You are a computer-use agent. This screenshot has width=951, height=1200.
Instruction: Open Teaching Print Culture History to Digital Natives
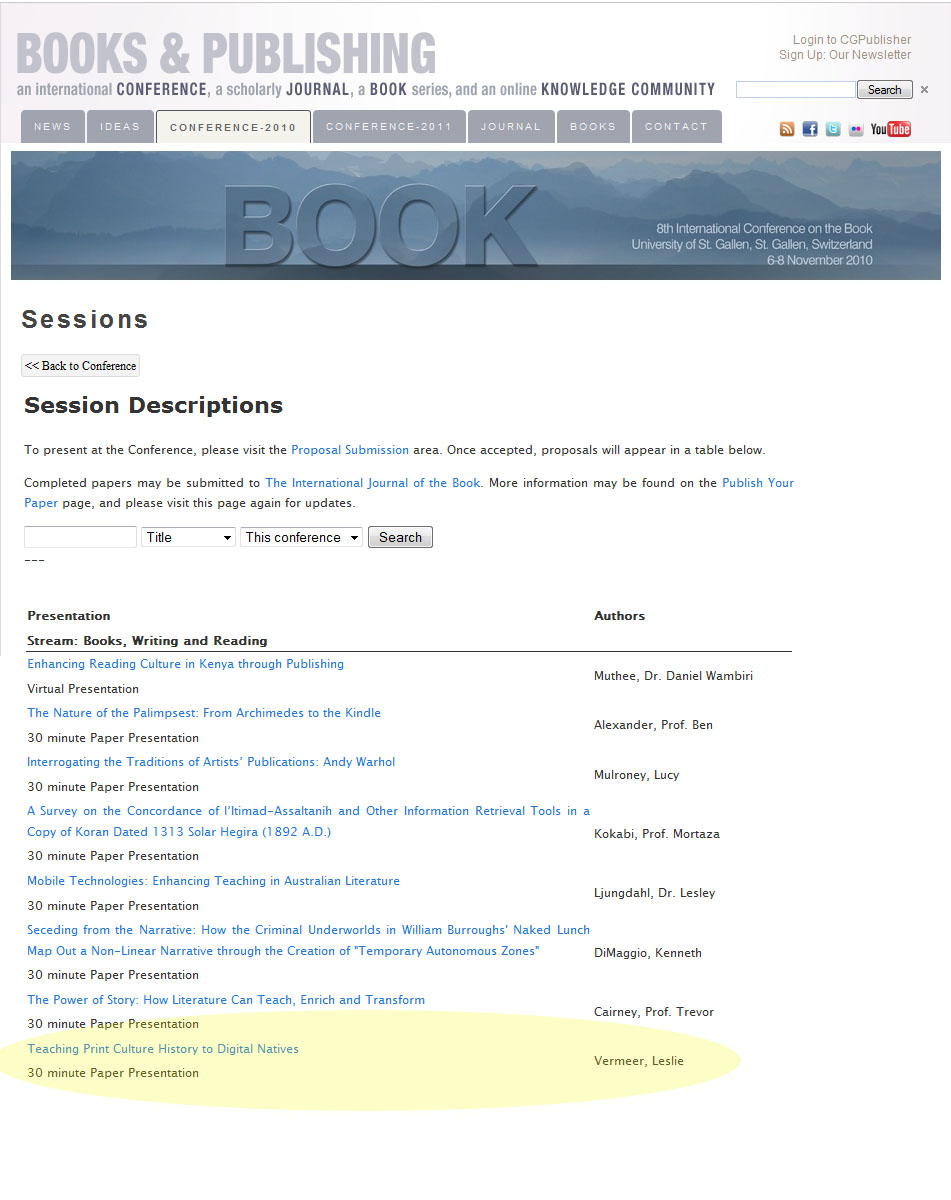(x=163, y=1049)
